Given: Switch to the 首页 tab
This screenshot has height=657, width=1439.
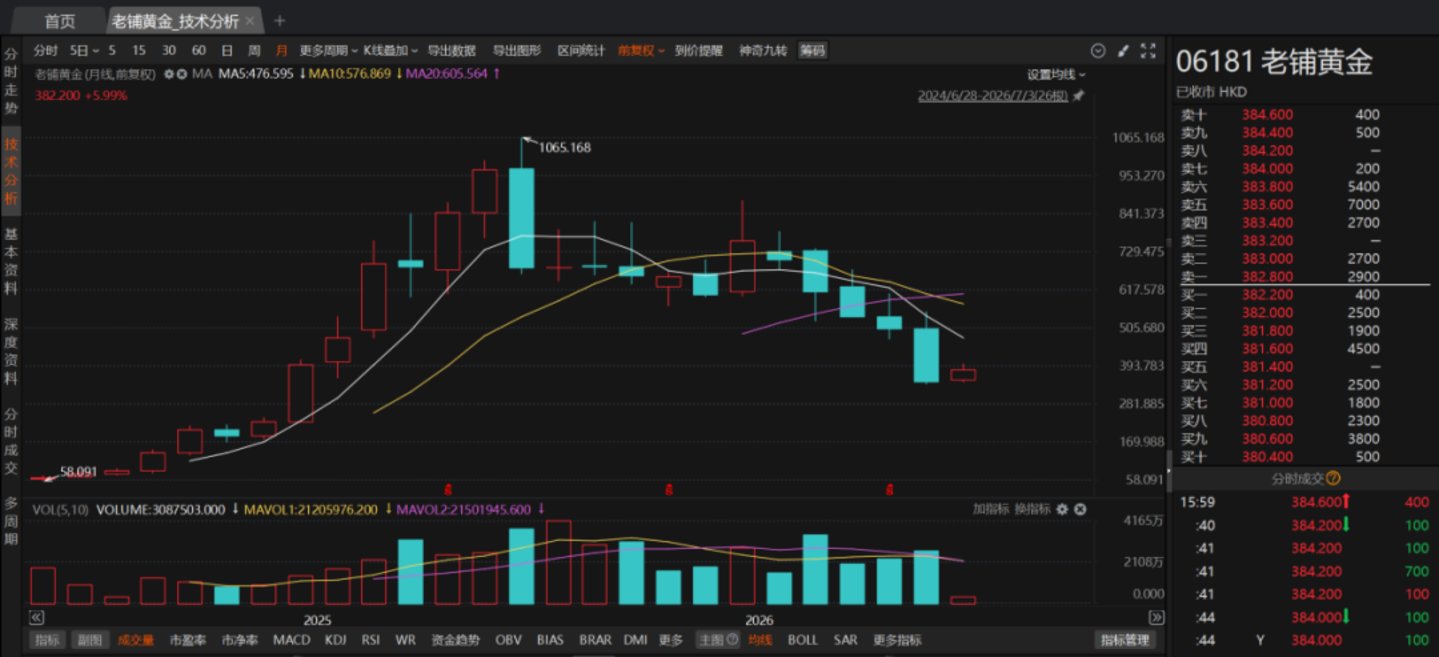Looking at the screenshot, I should coord(60,21).
